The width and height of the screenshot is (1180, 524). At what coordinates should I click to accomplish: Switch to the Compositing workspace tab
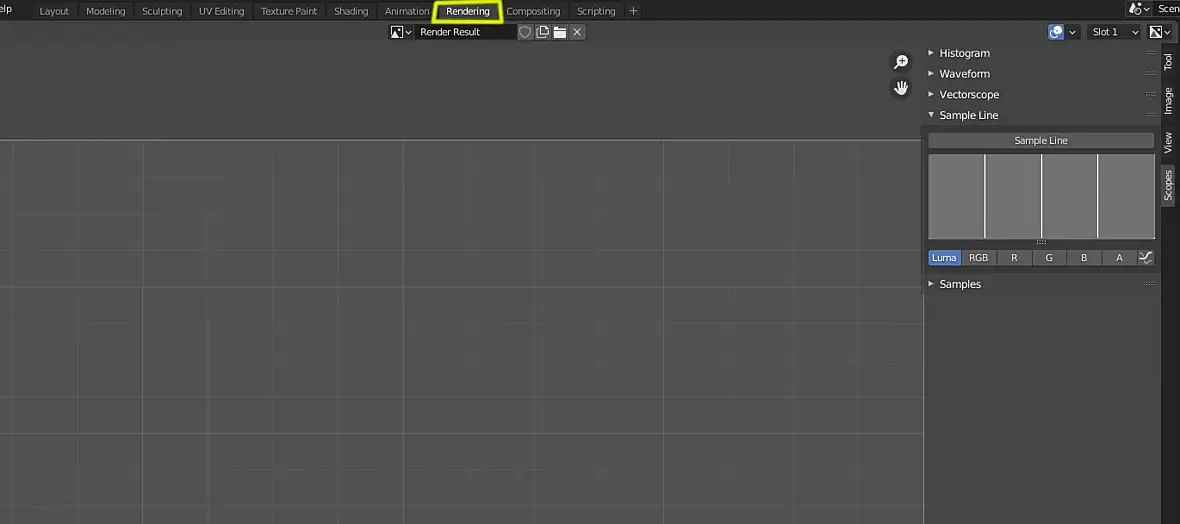533,11
